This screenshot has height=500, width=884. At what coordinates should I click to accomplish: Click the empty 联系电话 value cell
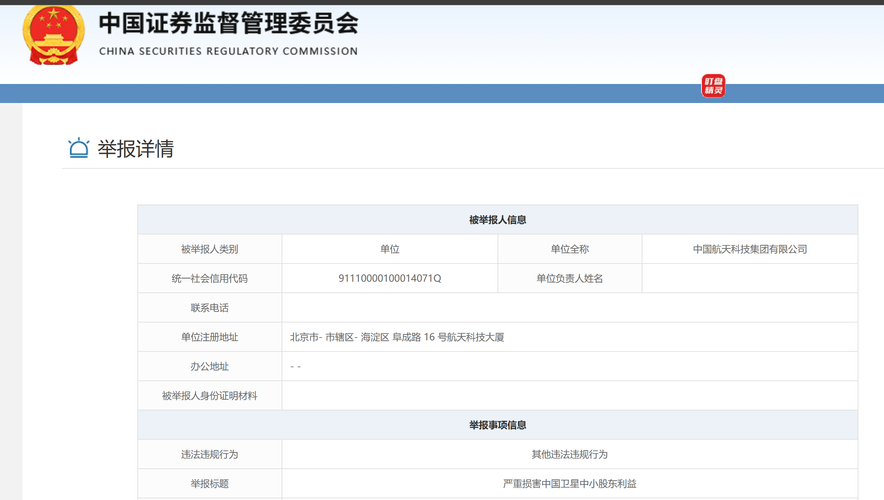[569, 308]
